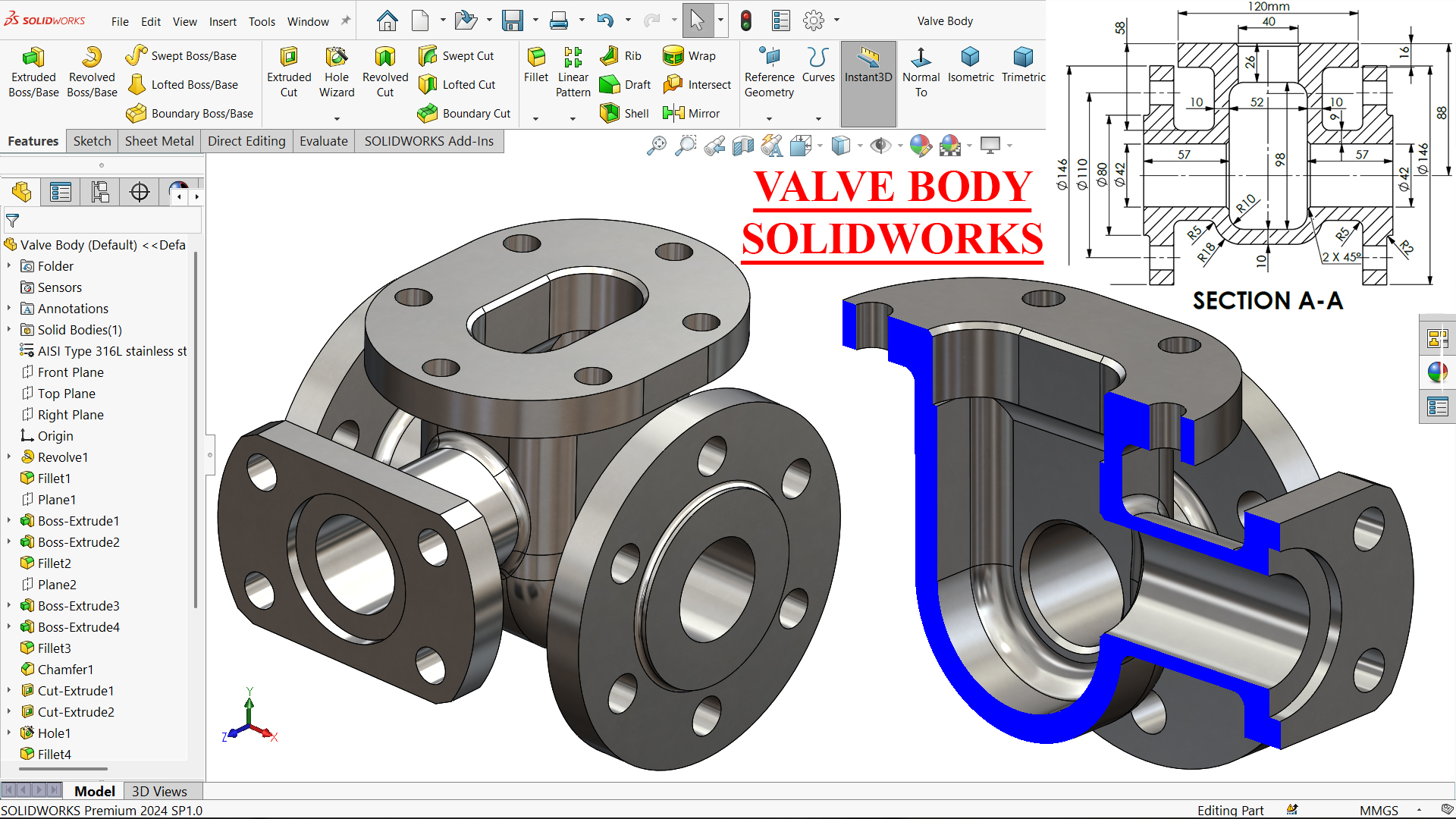Open the PropertyManager tab
The image size is (1456, 819).
pos(61,192)
